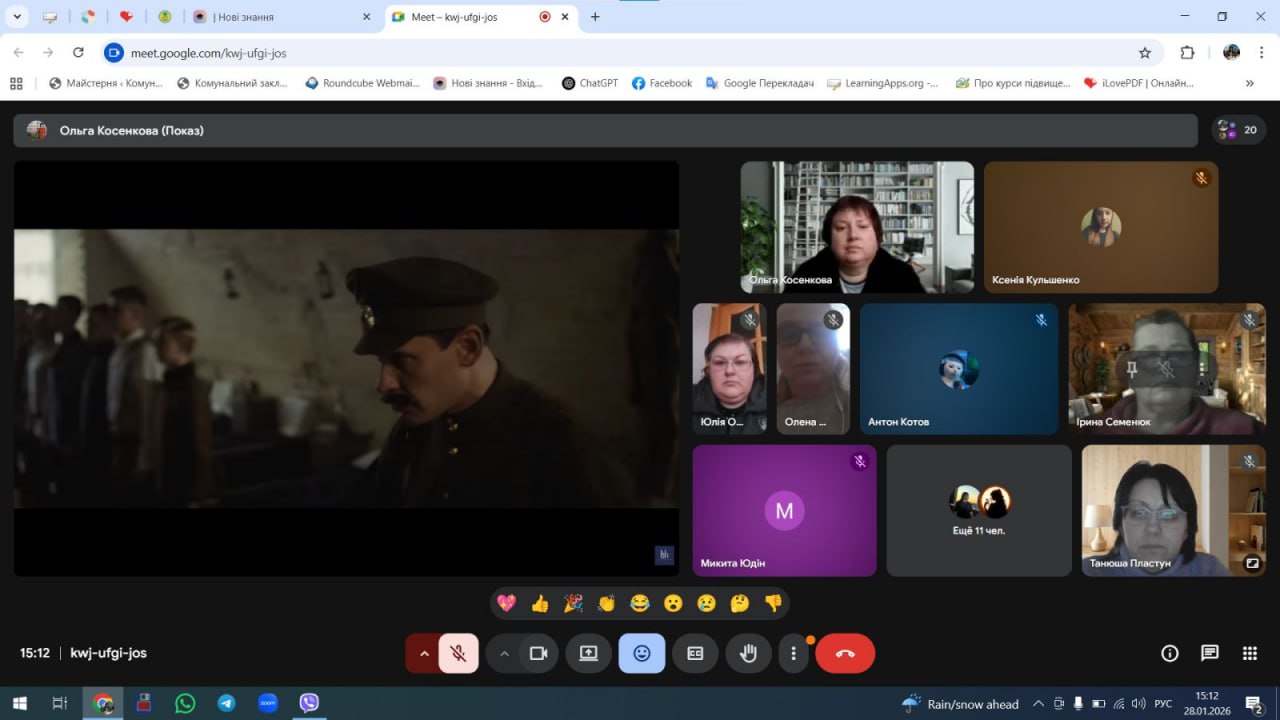Viewport: 1280px width, 720px height.
Task: Click the red leave call button
Action: [845, 654]
